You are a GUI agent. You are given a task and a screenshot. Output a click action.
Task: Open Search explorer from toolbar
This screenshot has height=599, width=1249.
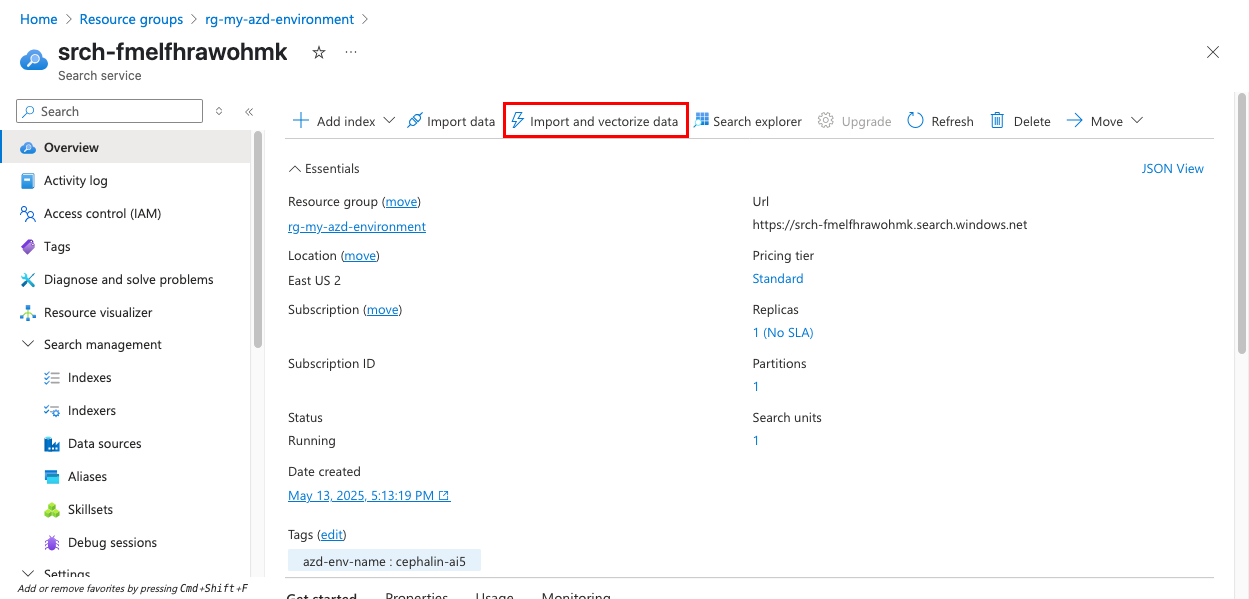748,121
